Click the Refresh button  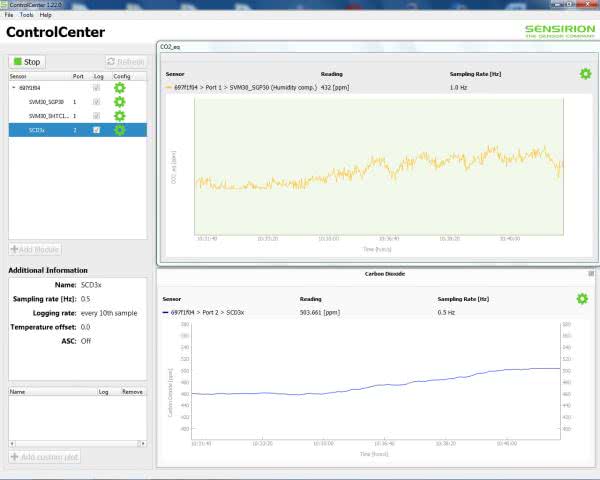126,62
